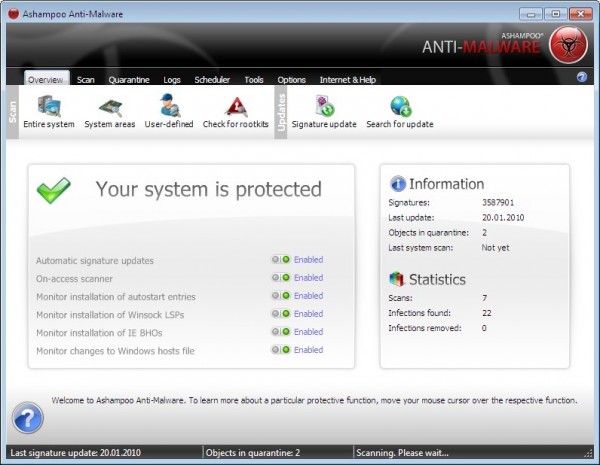Click Enabled link for Winsock LSPs

[x=308, y=313]
